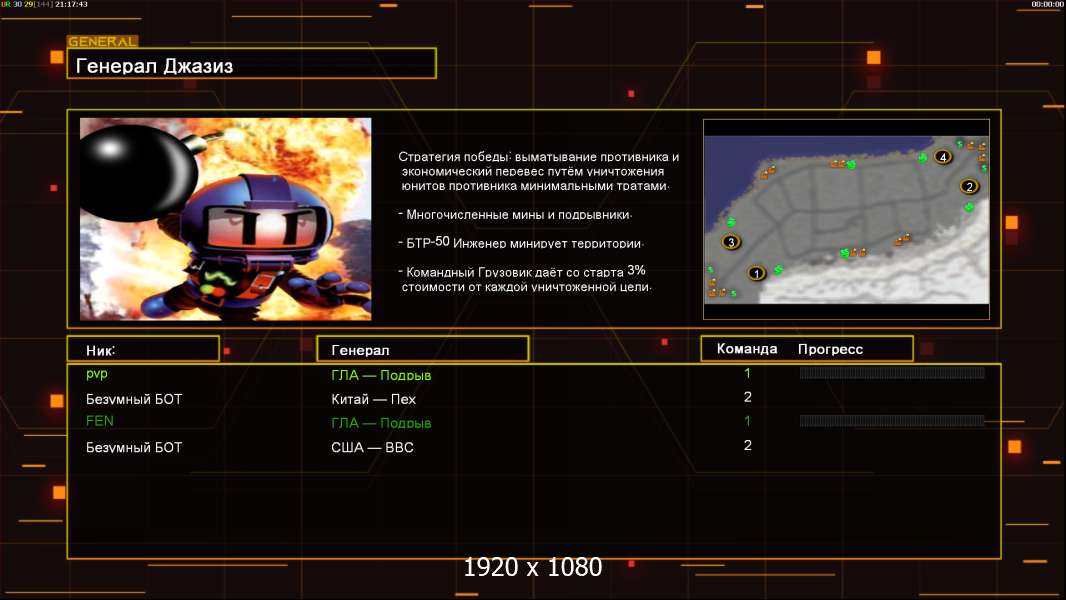Click the 'США — ВВС' general entry

pyautogui.click(x=372, y=447)
